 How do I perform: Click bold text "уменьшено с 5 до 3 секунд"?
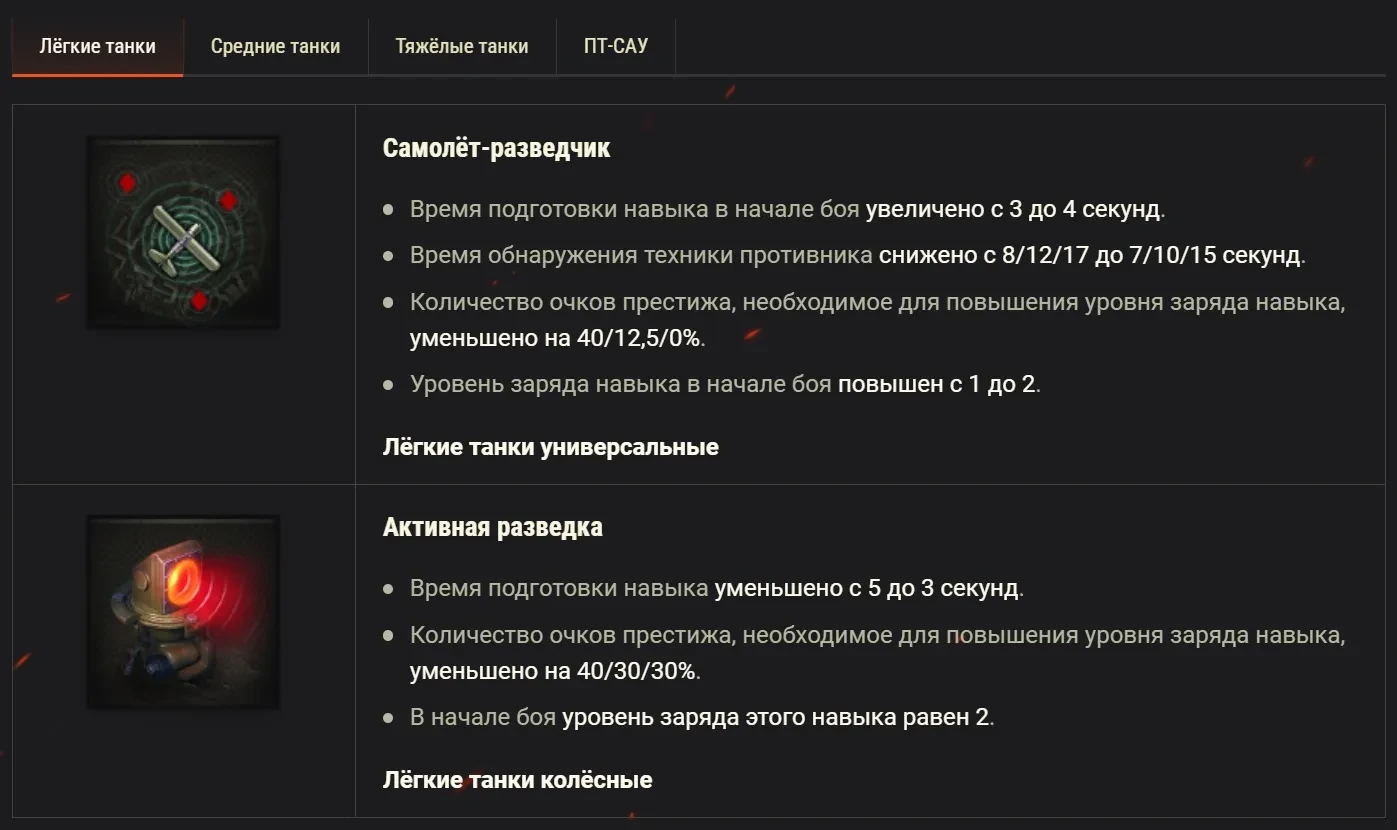tap(866, 588)
